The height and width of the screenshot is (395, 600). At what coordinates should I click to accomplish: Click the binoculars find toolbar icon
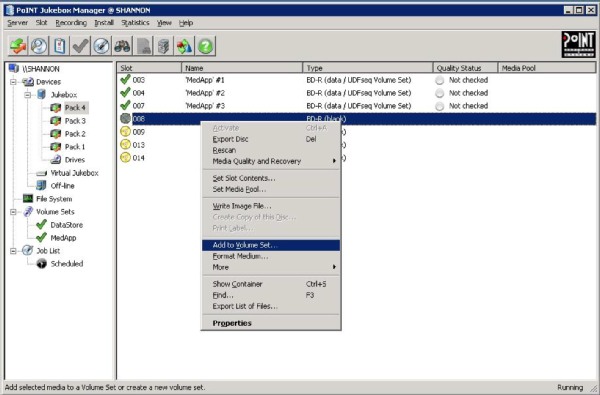click(122, 46)
